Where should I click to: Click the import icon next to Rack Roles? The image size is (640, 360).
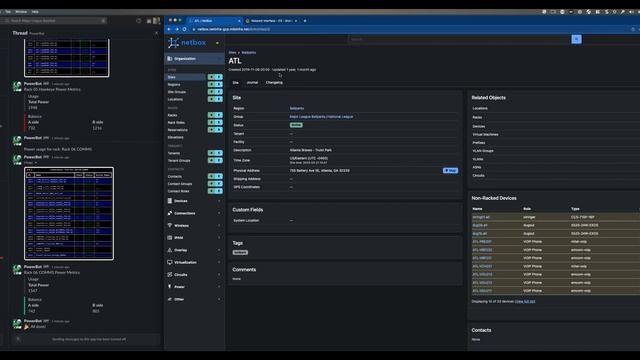(219, 122)
